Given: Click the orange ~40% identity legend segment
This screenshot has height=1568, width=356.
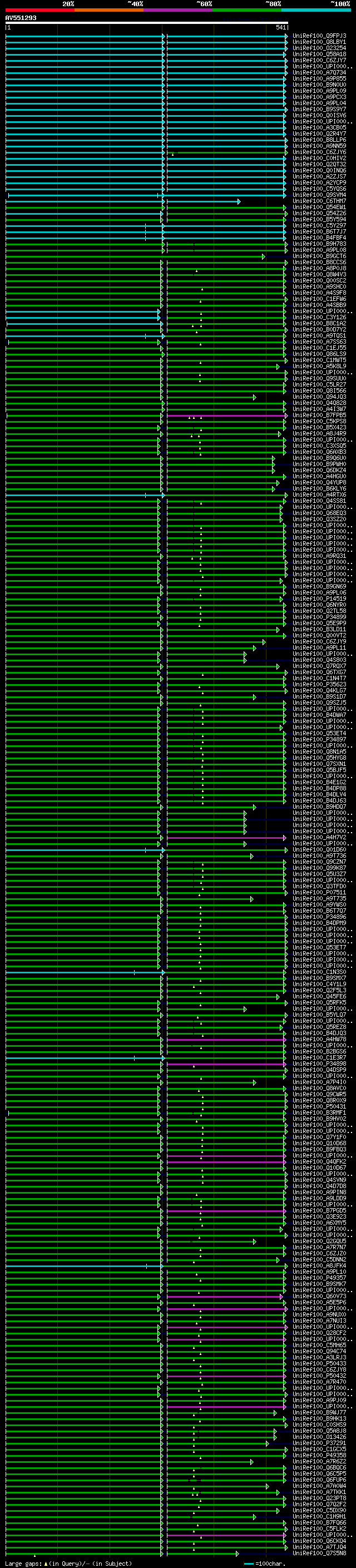Looking at the screenshot, I should [x=109, y=10].
